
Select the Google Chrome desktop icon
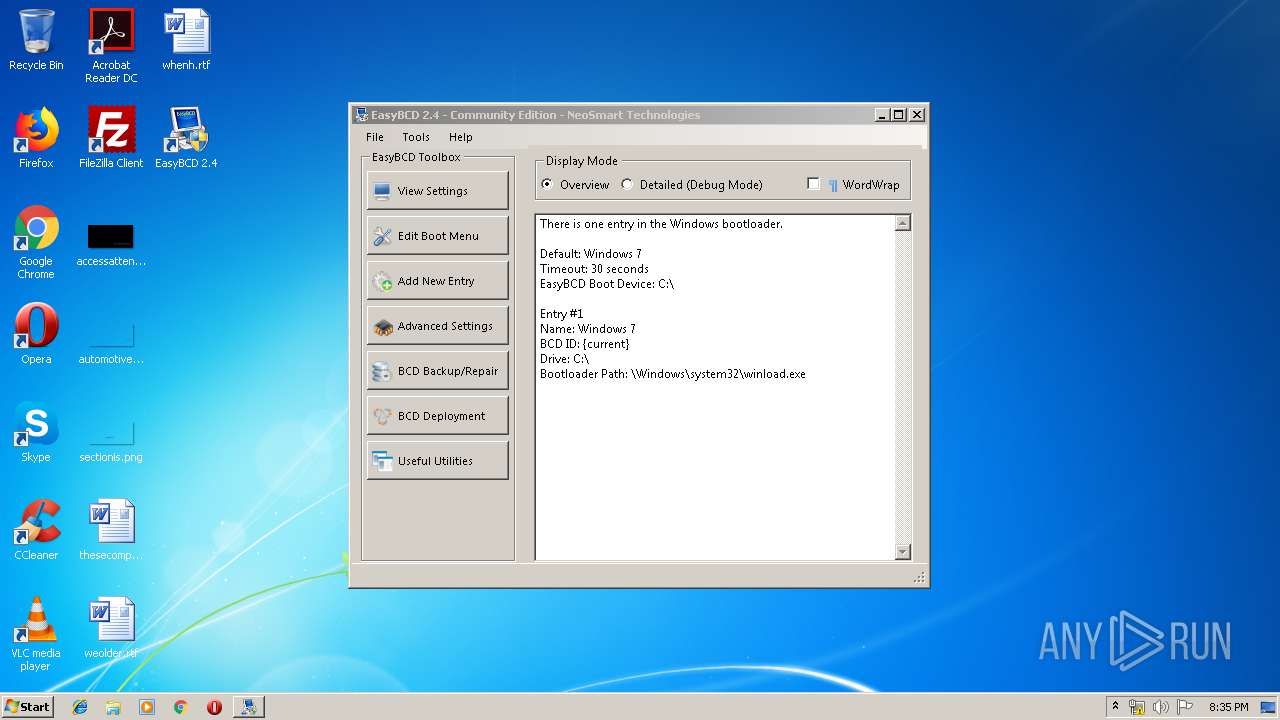point(36,242)
